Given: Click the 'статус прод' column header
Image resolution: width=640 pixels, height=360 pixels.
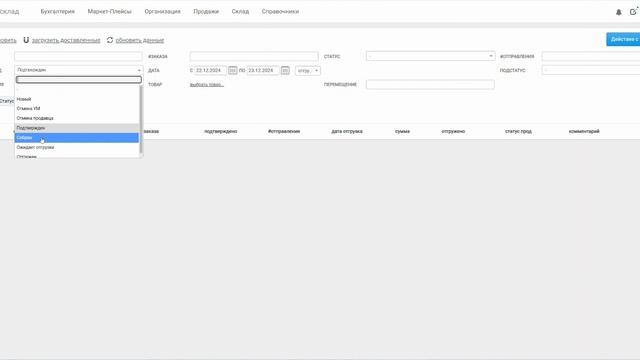Looking at the screenshot, I should click(518, 131).
